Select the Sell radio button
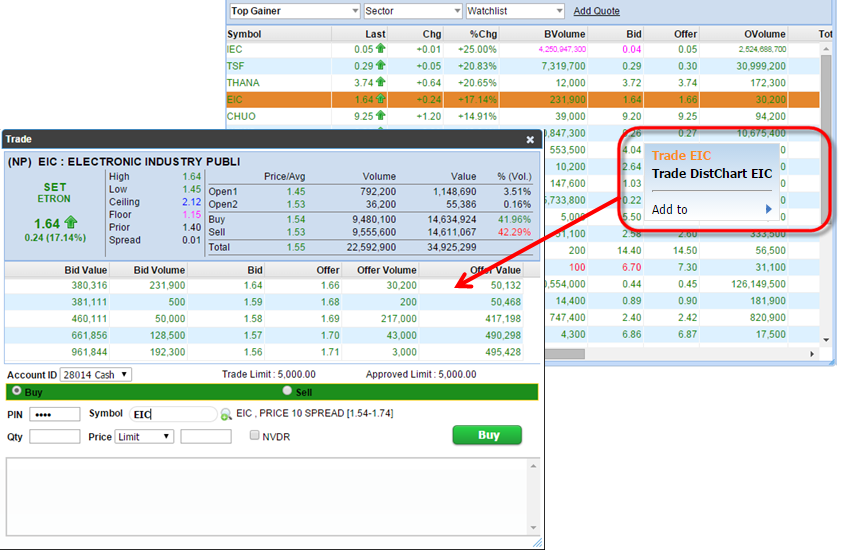 point(288,392)
